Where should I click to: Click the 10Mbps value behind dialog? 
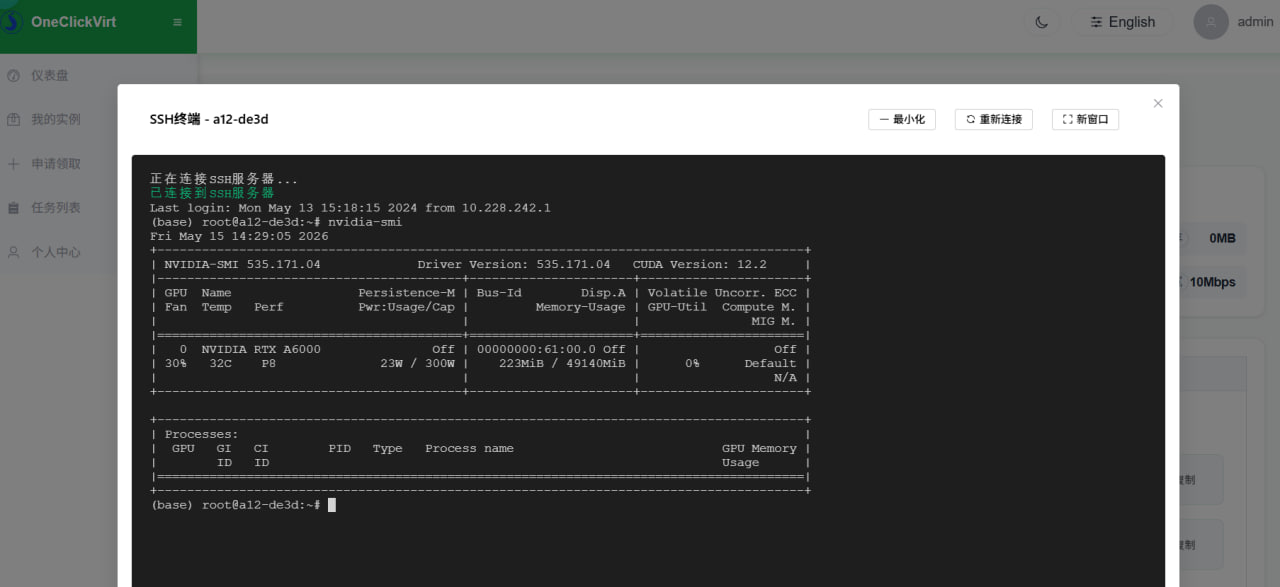coord(1212,282)
